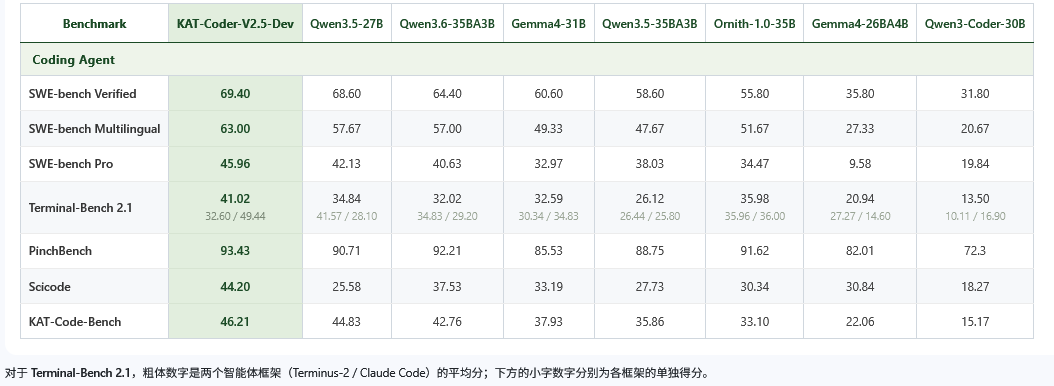Select the SWE-bench Verified row label

pos(82,93)
